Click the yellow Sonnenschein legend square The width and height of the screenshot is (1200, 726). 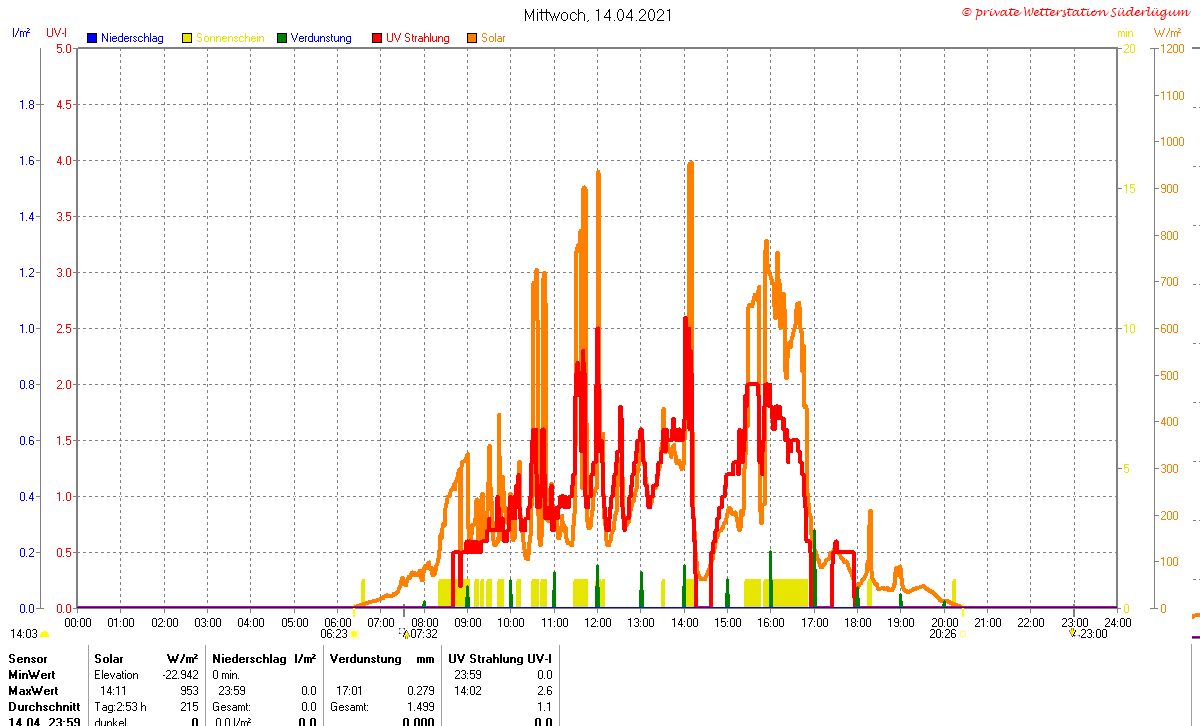187,38
